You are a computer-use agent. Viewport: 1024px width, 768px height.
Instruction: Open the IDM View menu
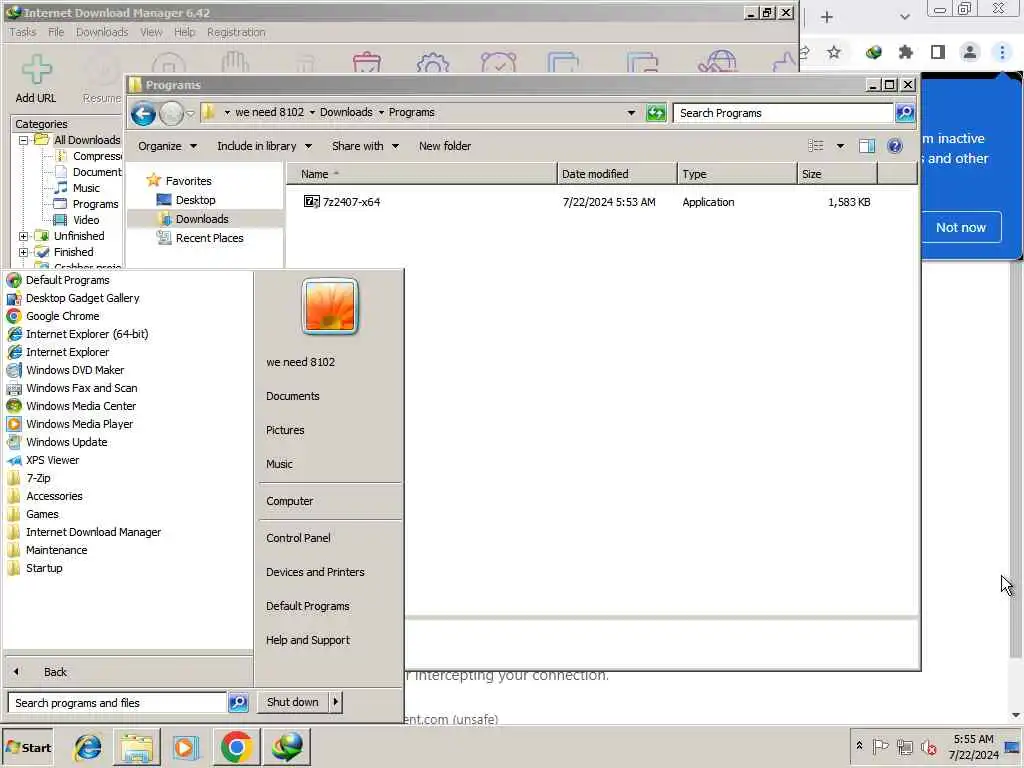[151, 32]
